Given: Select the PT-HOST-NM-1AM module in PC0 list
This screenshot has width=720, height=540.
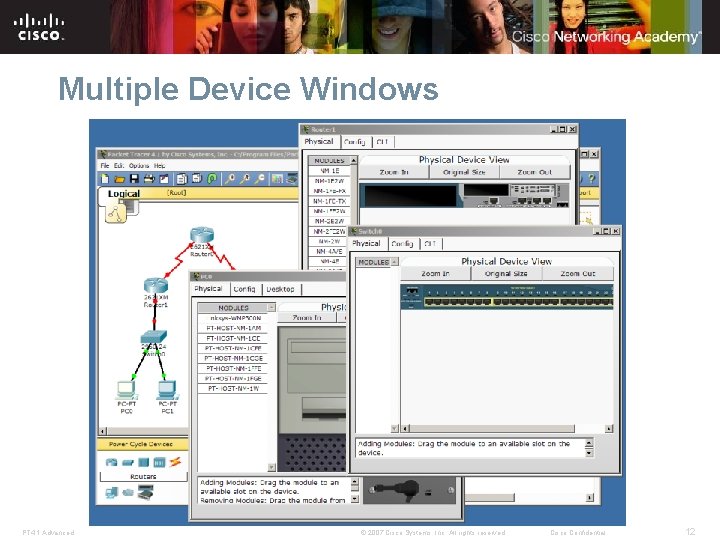Looking at the screenshot, I should coord(233,328).
